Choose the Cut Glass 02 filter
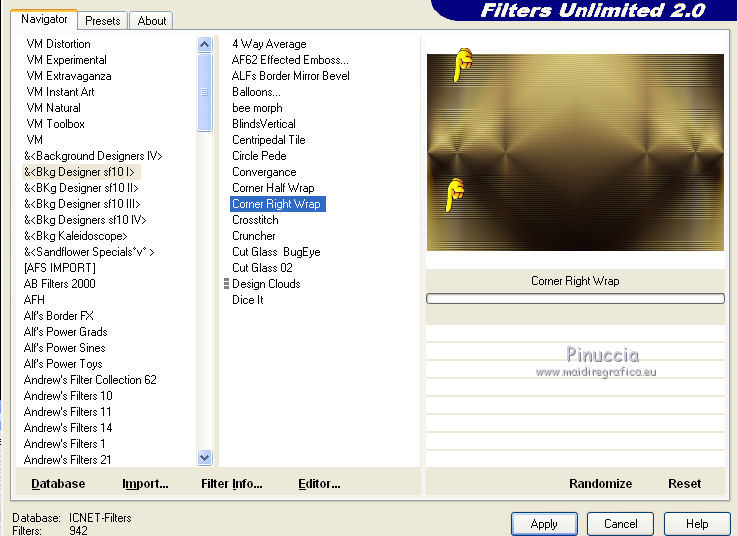Image resolution: width=738 pixels, height=536 pixels. [x=262, y=268]
